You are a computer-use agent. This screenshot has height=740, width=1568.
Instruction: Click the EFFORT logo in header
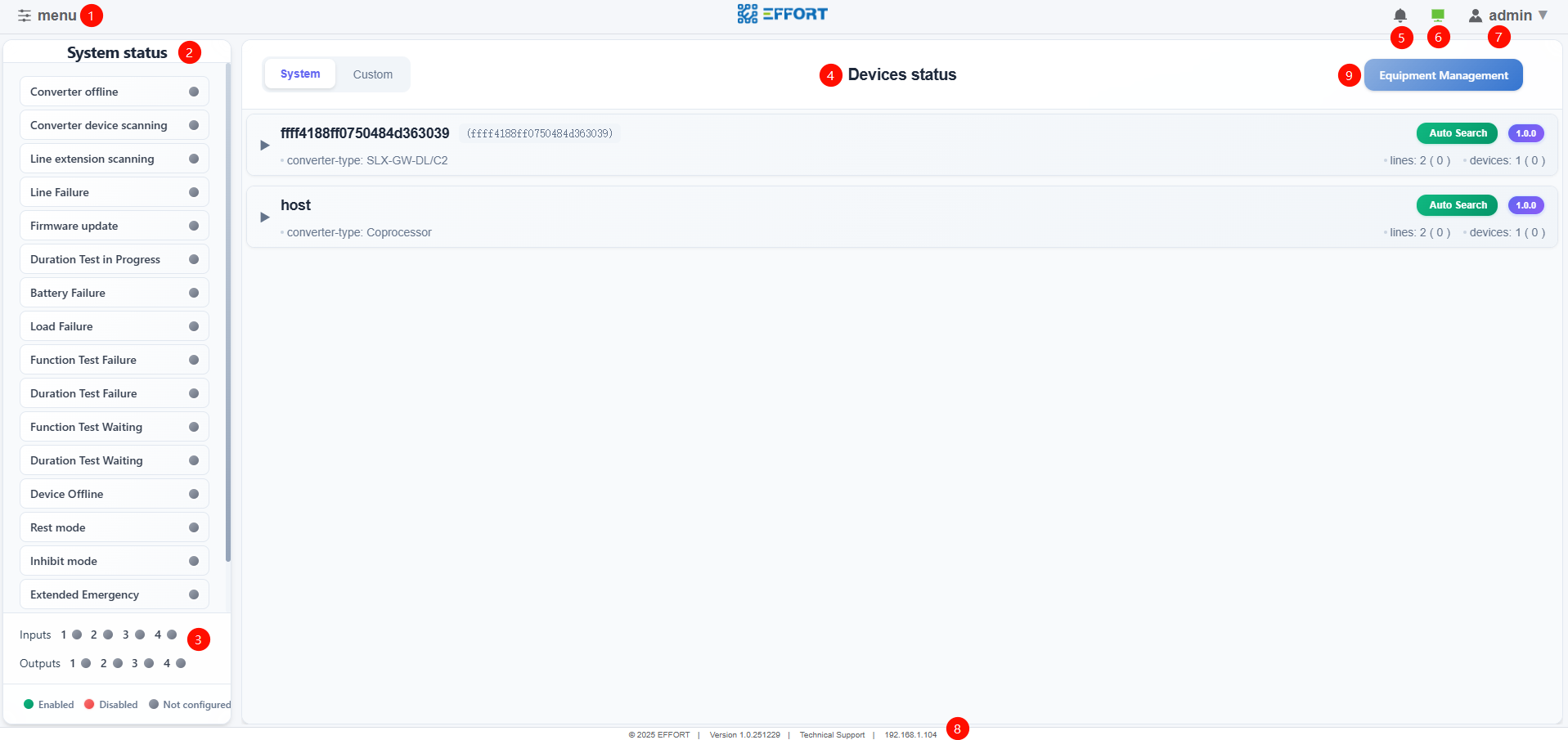782,14
